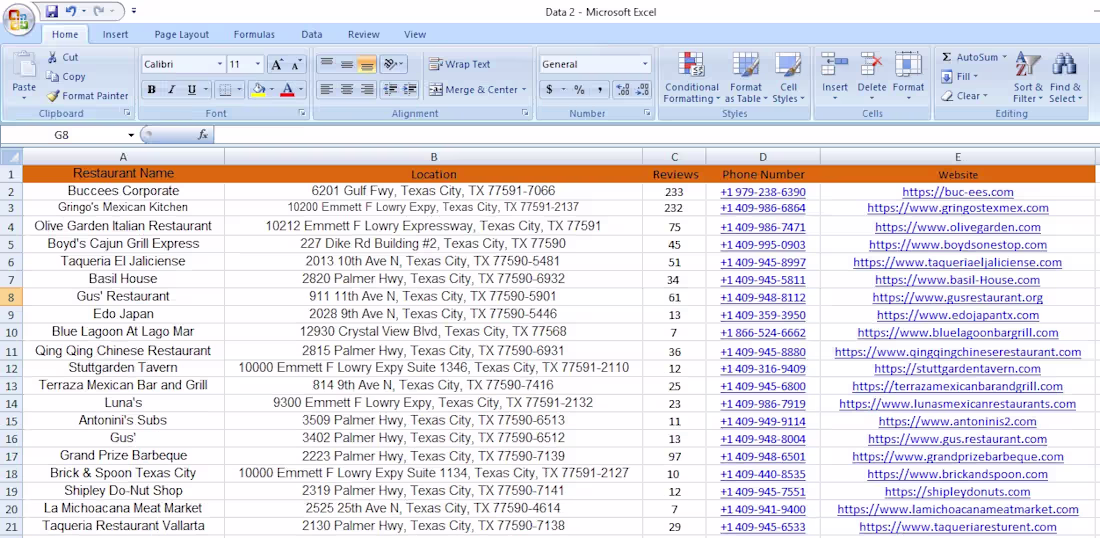Open the text Orientation options
This screenshot has height=538, width=1100.
coord(394,64)
